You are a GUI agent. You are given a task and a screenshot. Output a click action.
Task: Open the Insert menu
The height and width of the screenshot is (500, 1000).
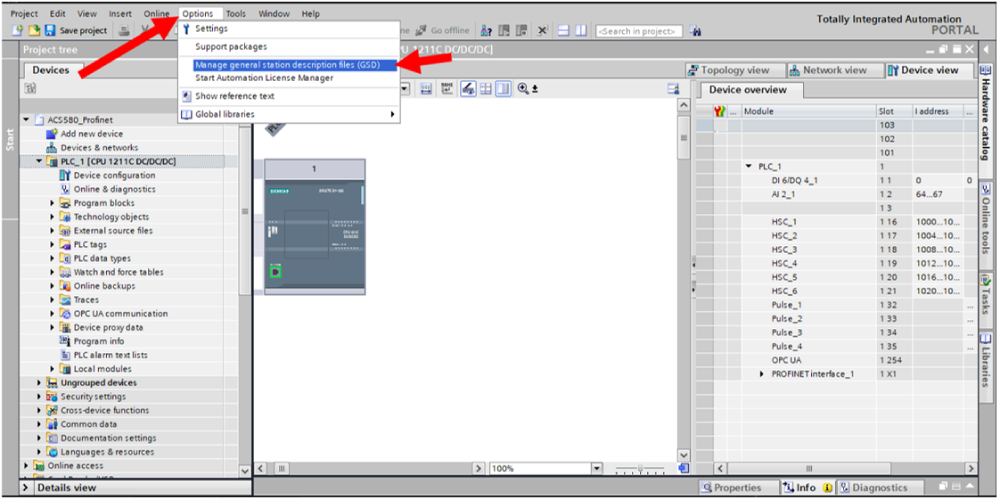point(120,13)
